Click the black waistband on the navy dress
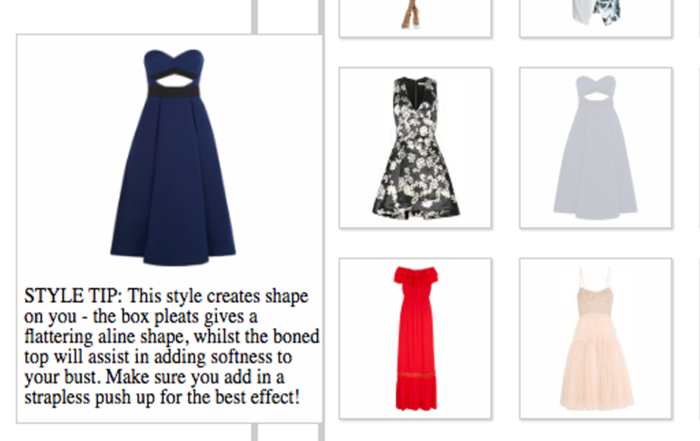Image resolution: width=700 pixels, height=441 pixels. click(x=174, y=92)
